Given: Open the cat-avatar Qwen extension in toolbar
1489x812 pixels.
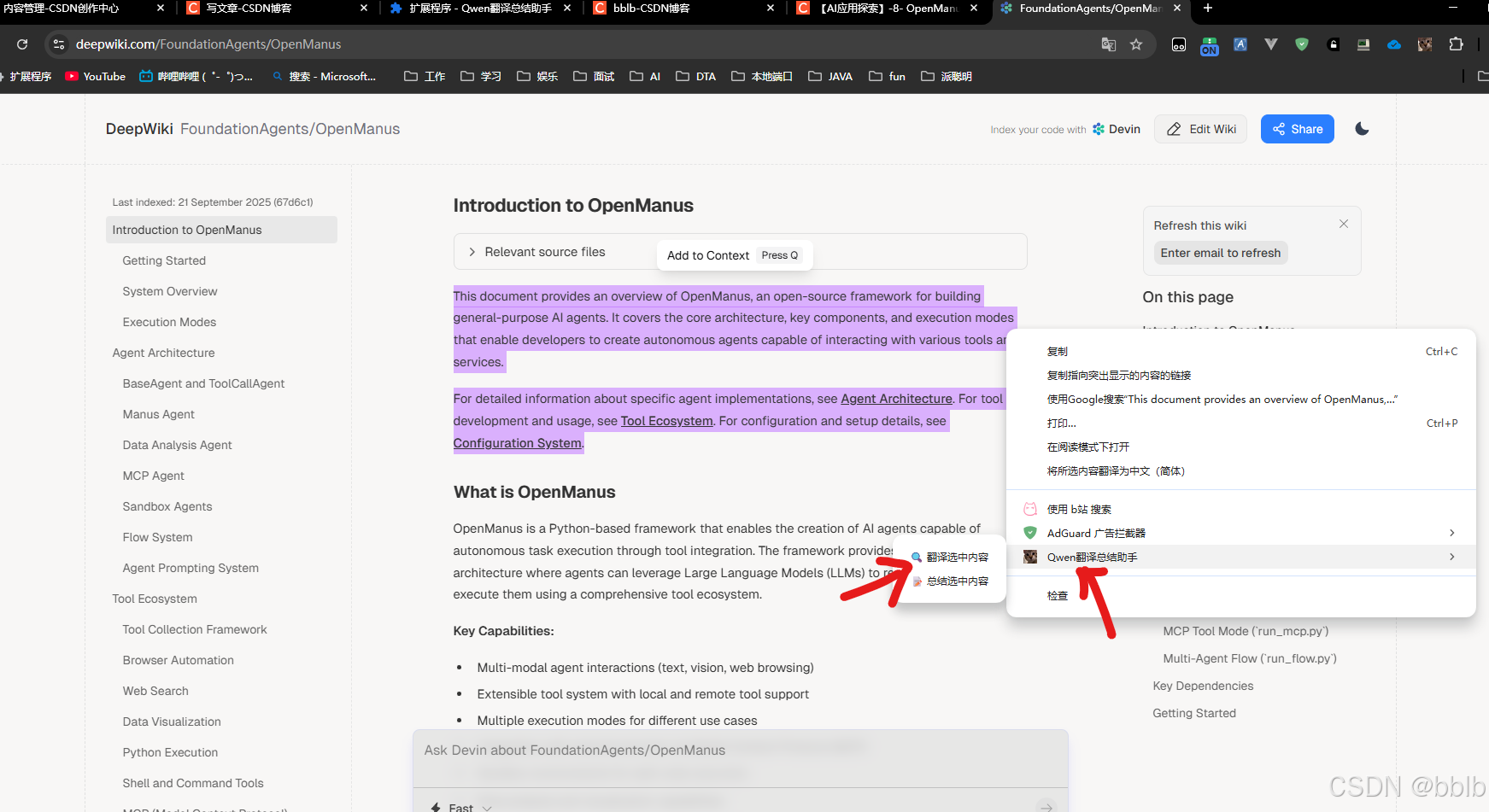Looking at the screenshot, I should coord(1425,44).
